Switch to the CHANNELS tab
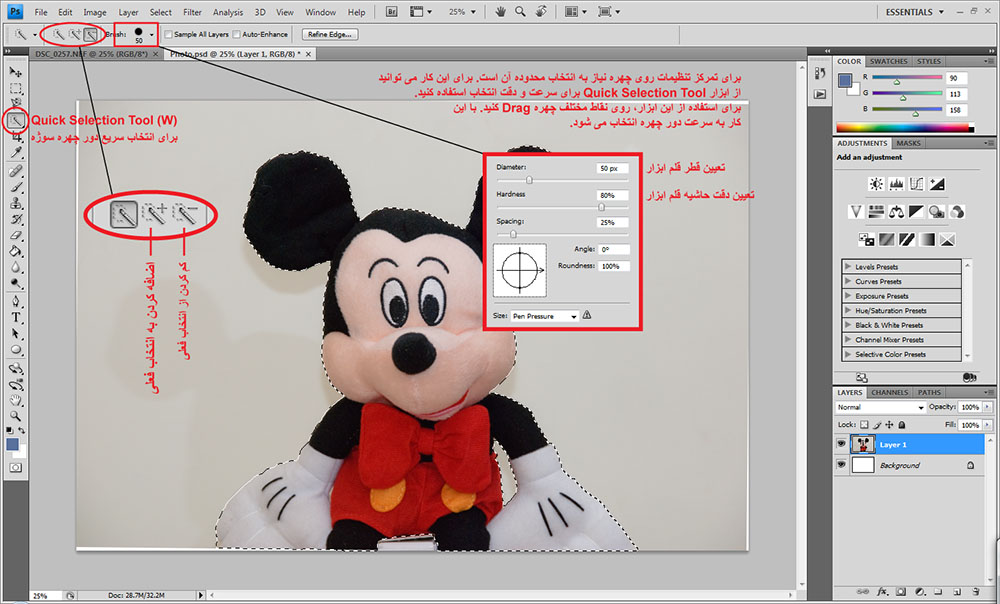Viewport: 1000px width, 604px height. coord(889,392)
